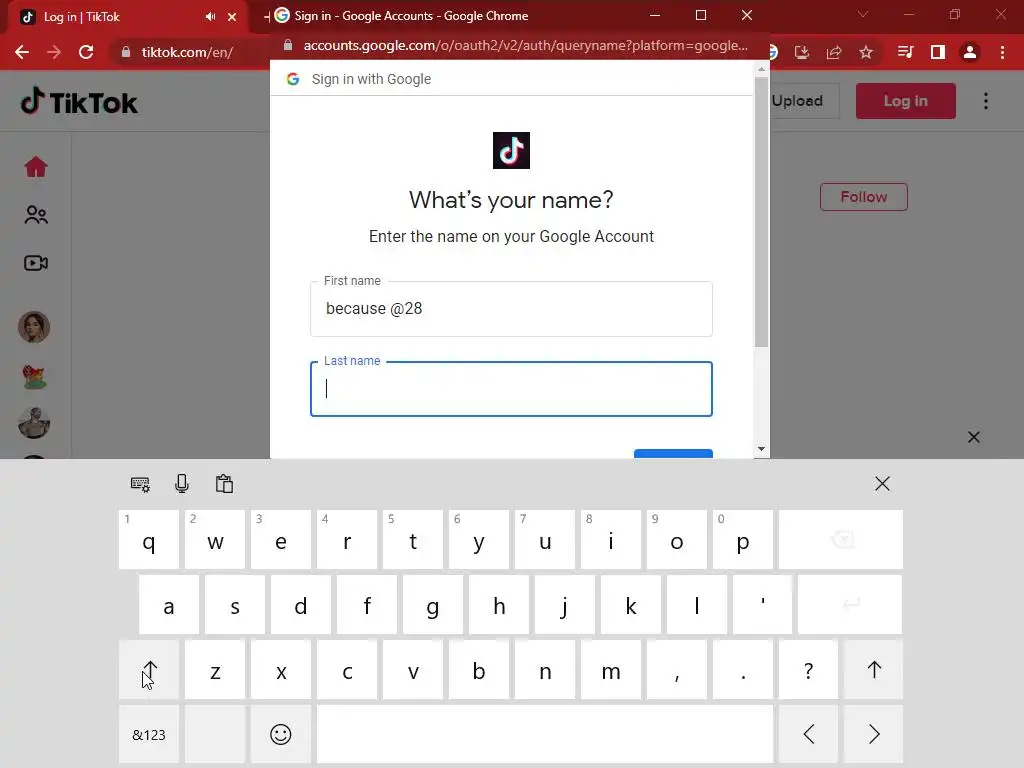
Task: Click the TikTok logo in header
Action: (79, 102)
